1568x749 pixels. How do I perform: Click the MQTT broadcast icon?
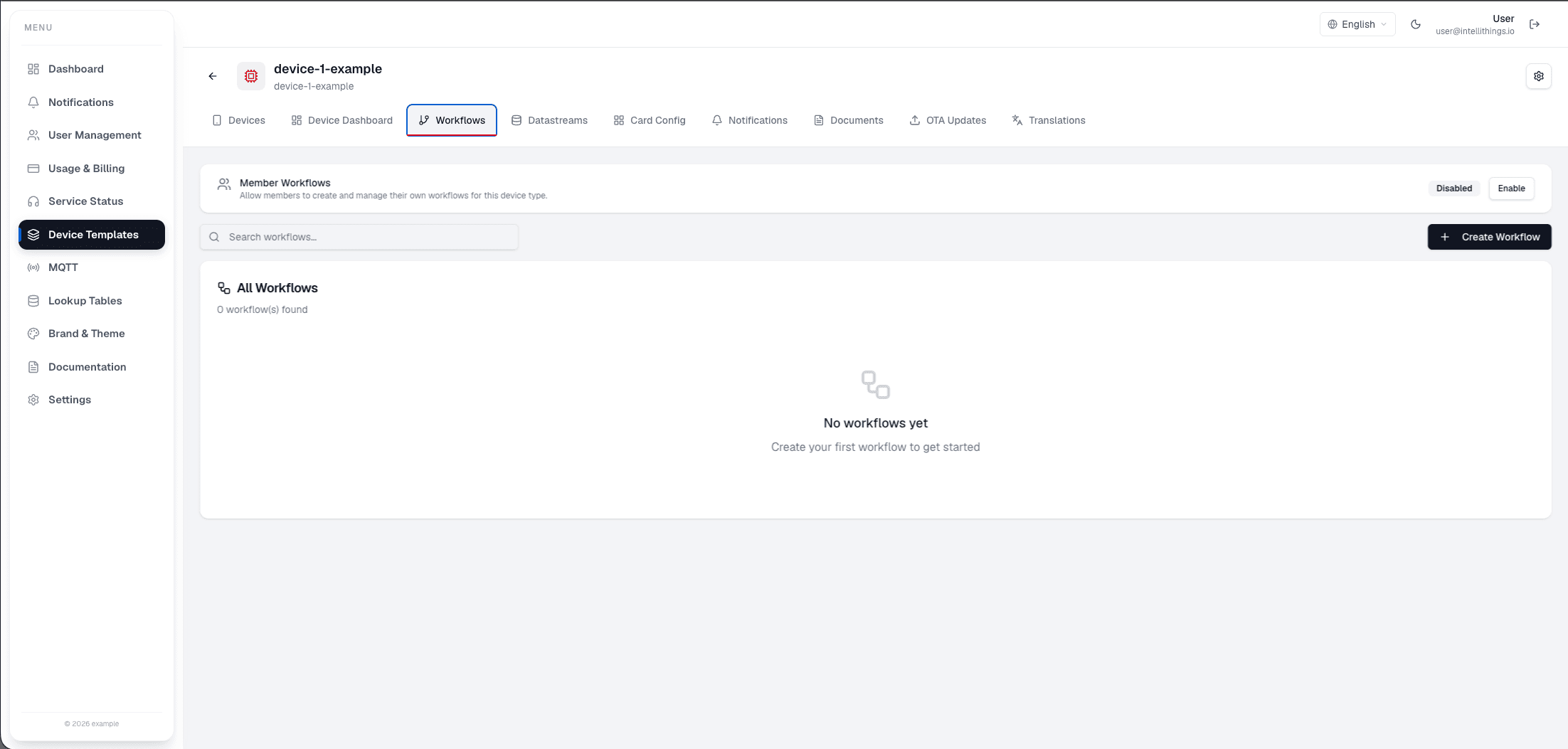pyautogui.click(x=33, y=267)
